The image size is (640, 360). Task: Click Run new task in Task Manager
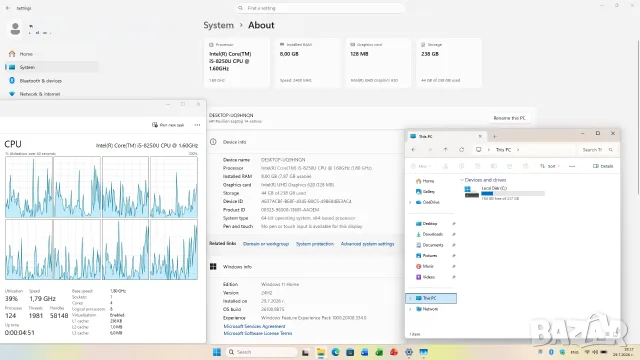coord(168,125)
